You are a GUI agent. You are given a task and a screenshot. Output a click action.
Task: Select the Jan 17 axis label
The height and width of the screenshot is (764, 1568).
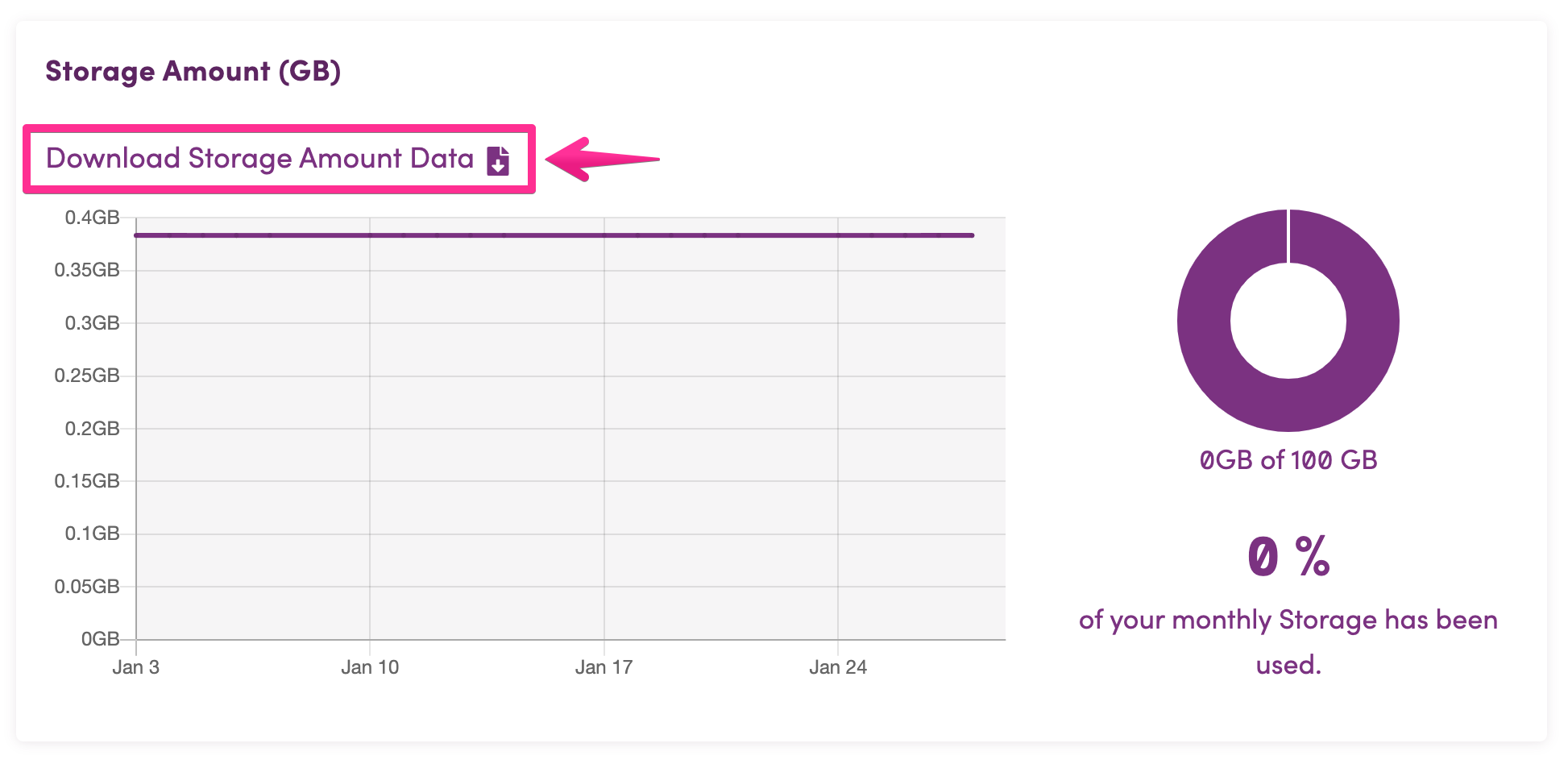604,667
